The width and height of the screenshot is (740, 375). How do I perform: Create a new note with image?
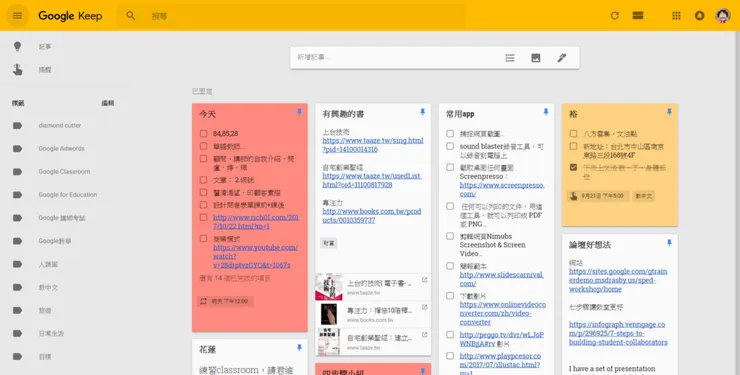point(536,58)
